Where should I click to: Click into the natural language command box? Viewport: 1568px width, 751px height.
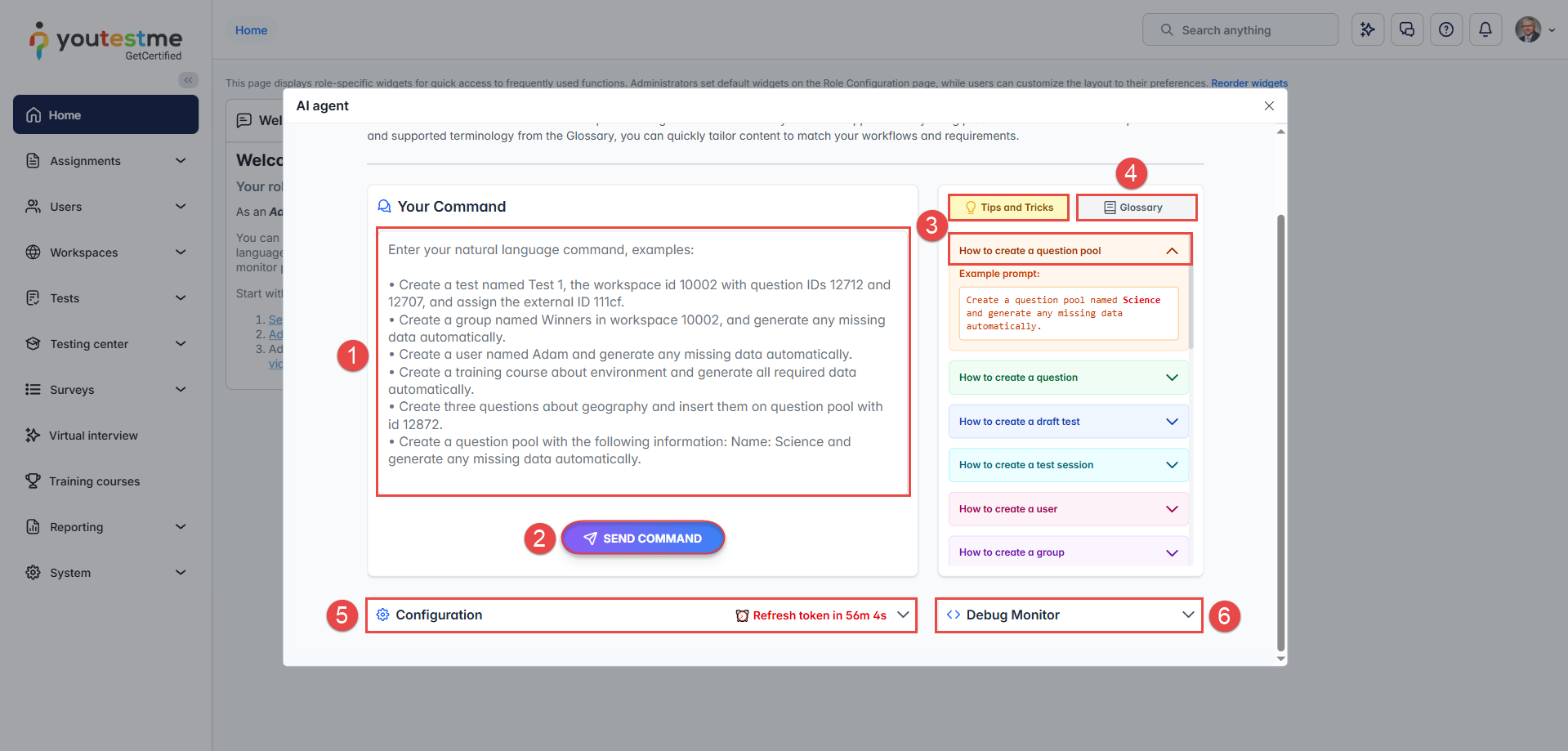(643, 361)
